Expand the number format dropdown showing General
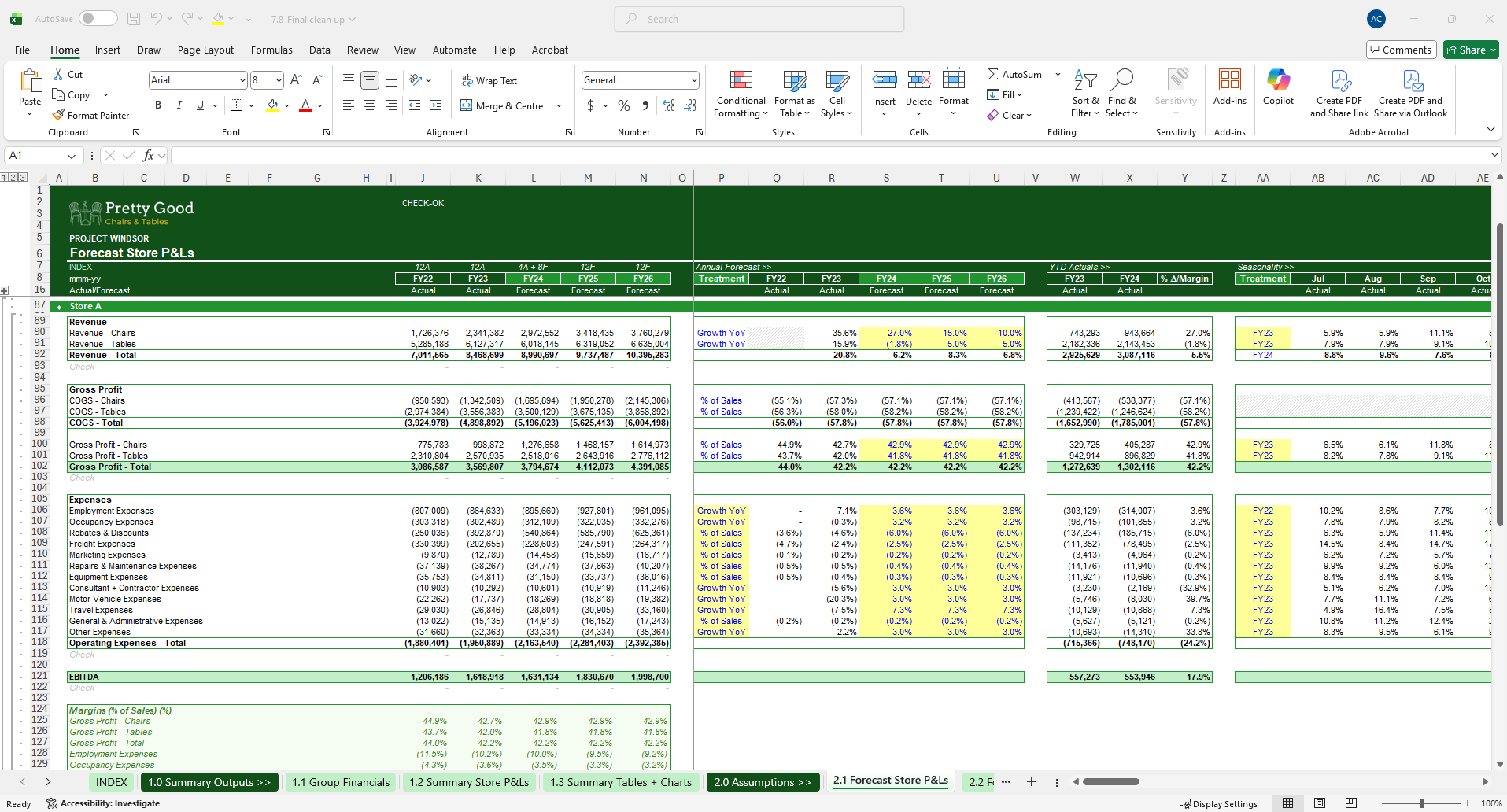1507x812 pixels. tap(693, 80)
